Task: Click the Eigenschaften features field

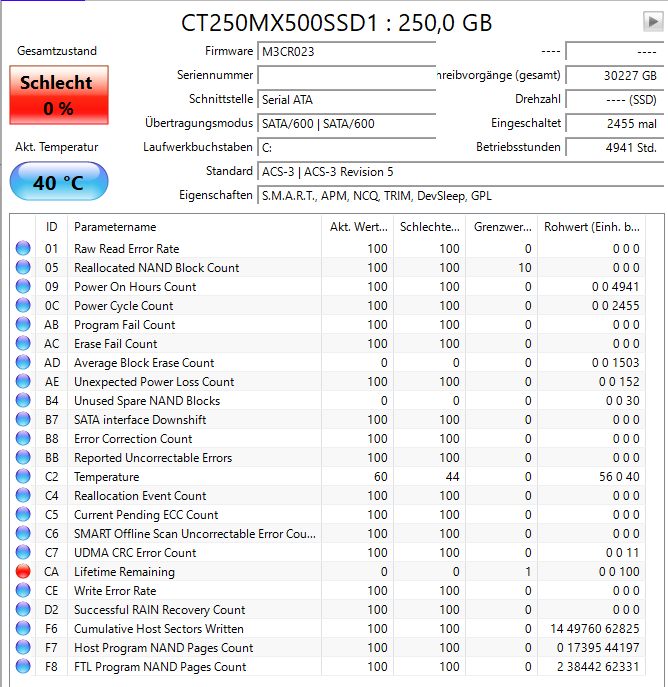Action: (461, 196)
